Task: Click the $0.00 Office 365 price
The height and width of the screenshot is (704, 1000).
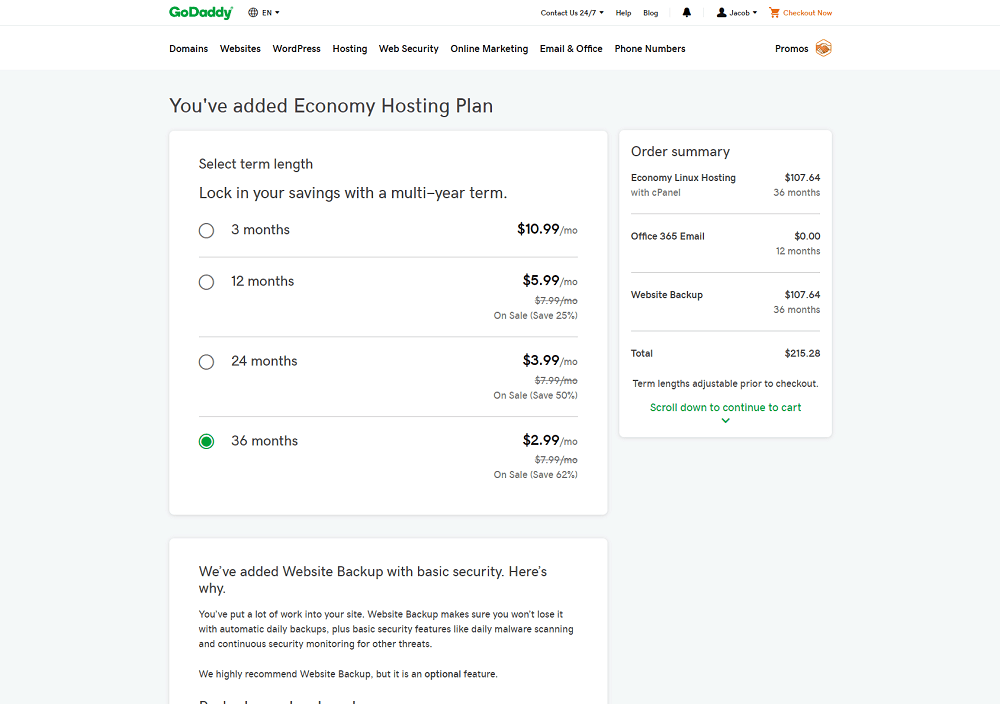Action: [807, 237]
